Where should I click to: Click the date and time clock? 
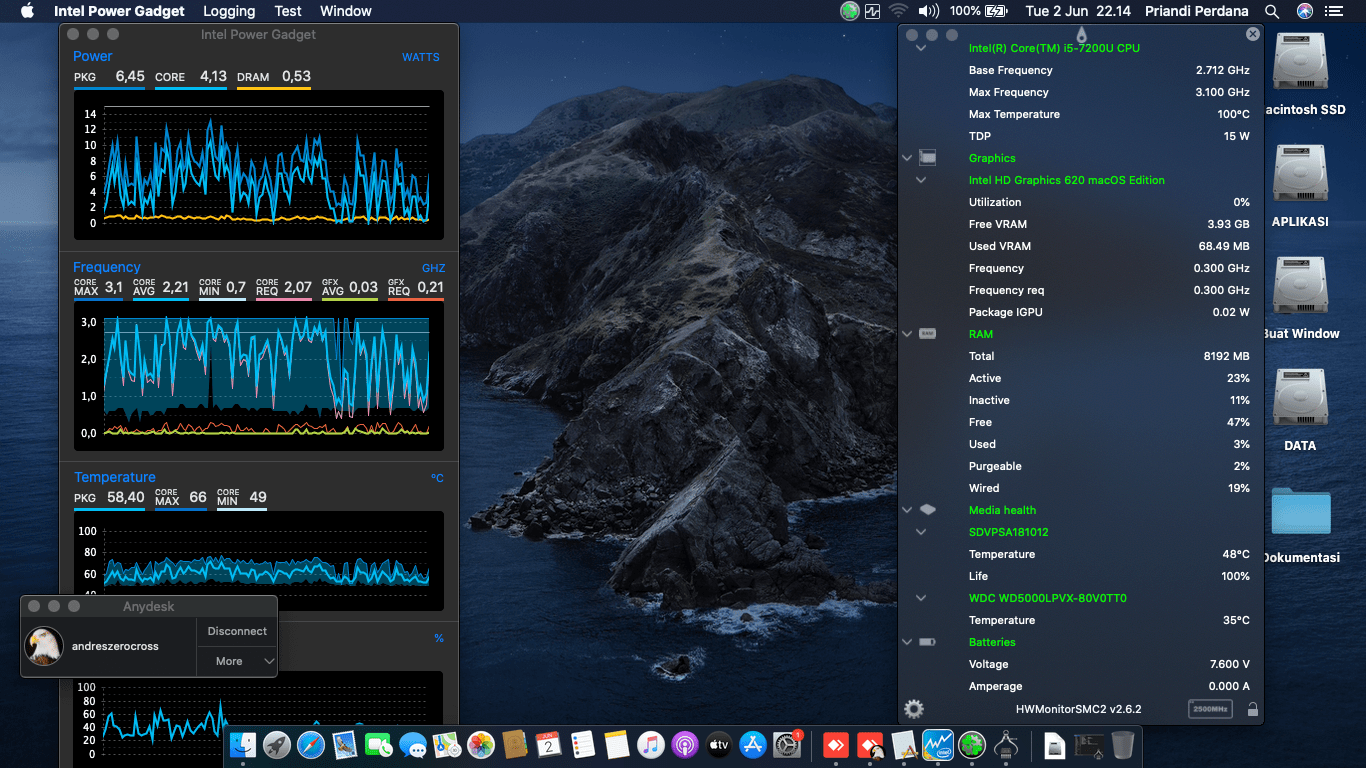[x=1079, y=11]
